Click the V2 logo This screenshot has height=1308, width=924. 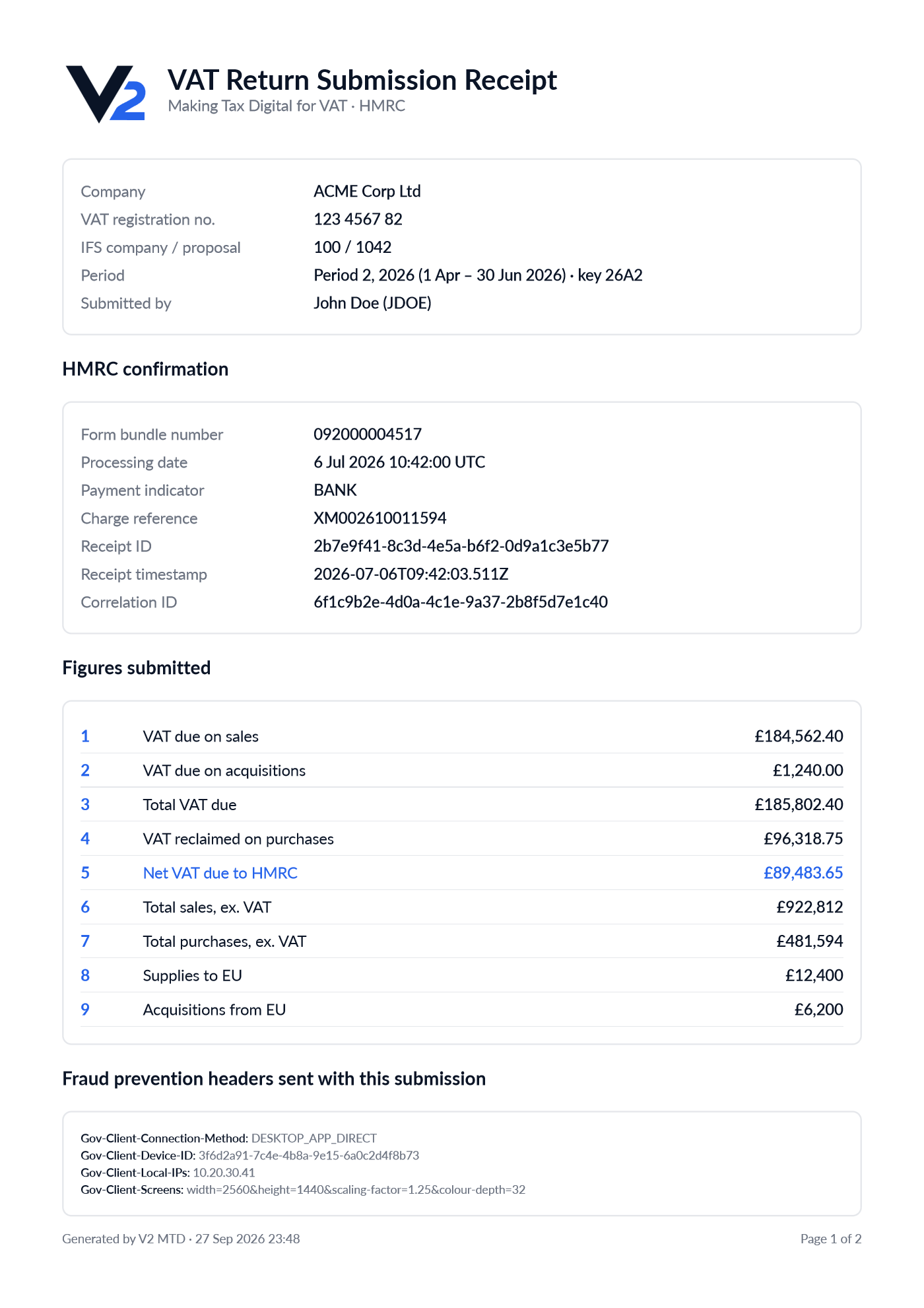(x=106, y=94)
